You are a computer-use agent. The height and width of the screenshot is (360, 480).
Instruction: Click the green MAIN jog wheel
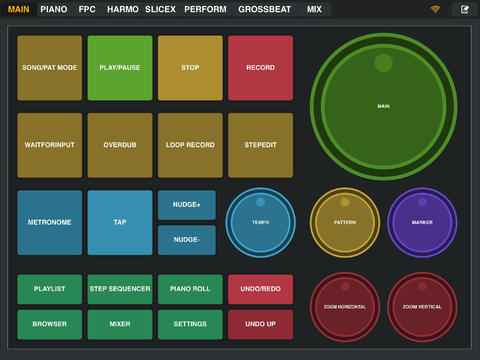pos(384,106)
